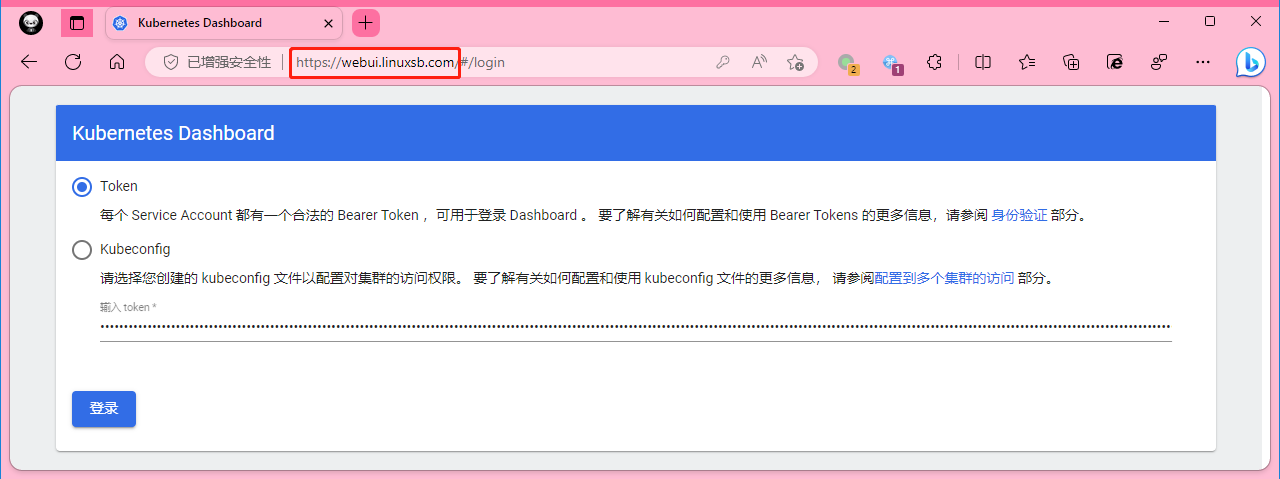The image size is (1280, 479).
Task: Open Bing Copilot sidebar icon
Action: (x=1250, y=62)
